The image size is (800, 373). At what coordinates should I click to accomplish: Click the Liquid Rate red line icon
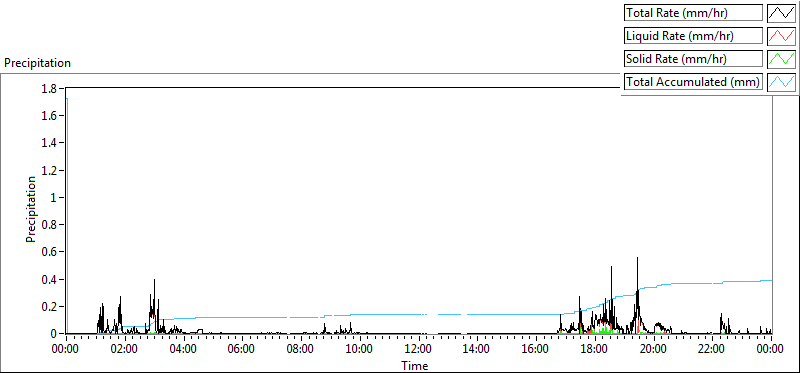[x=781, y=36]
